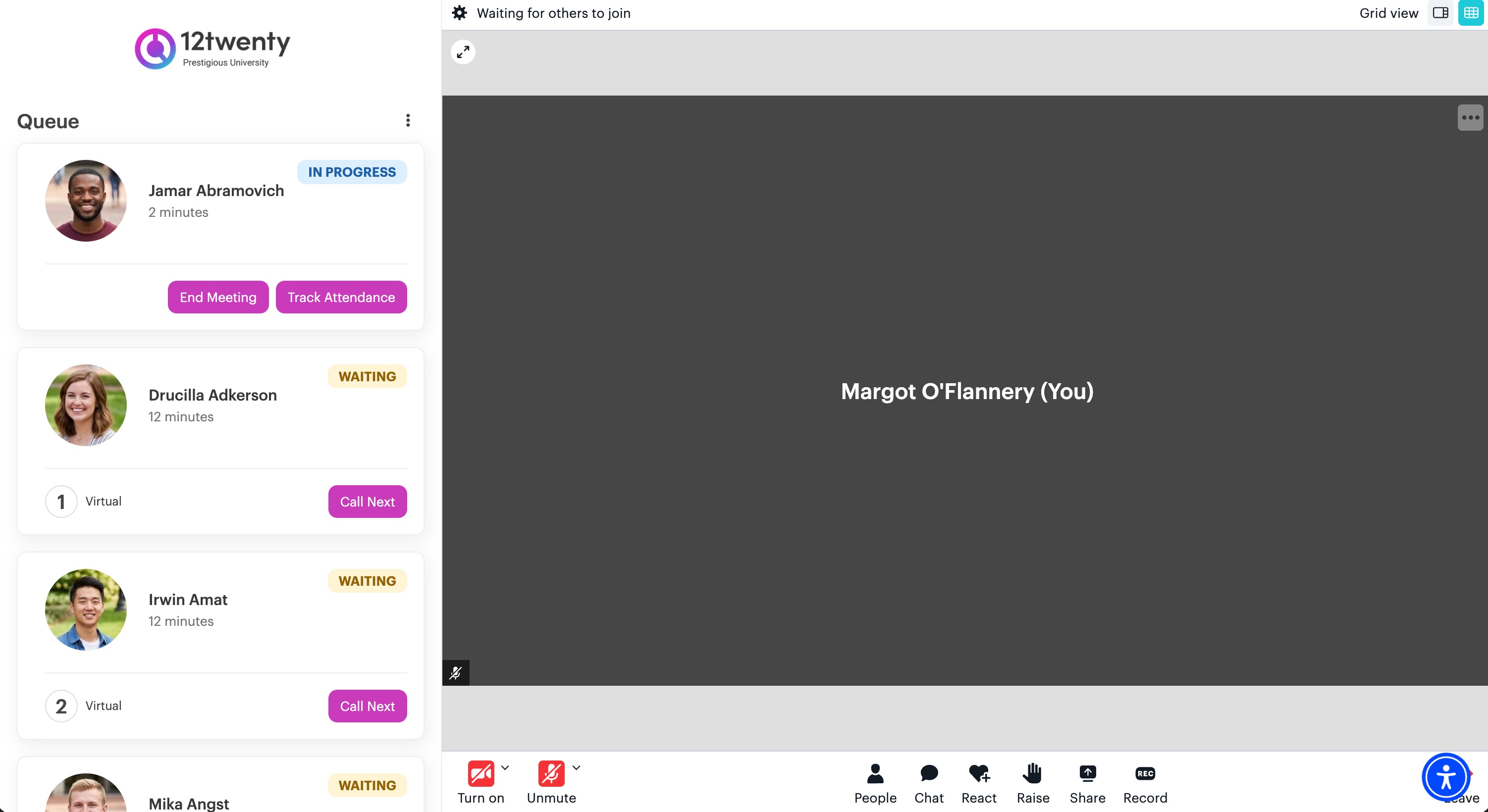Expand the video to fullscreen

pos(463,52)
